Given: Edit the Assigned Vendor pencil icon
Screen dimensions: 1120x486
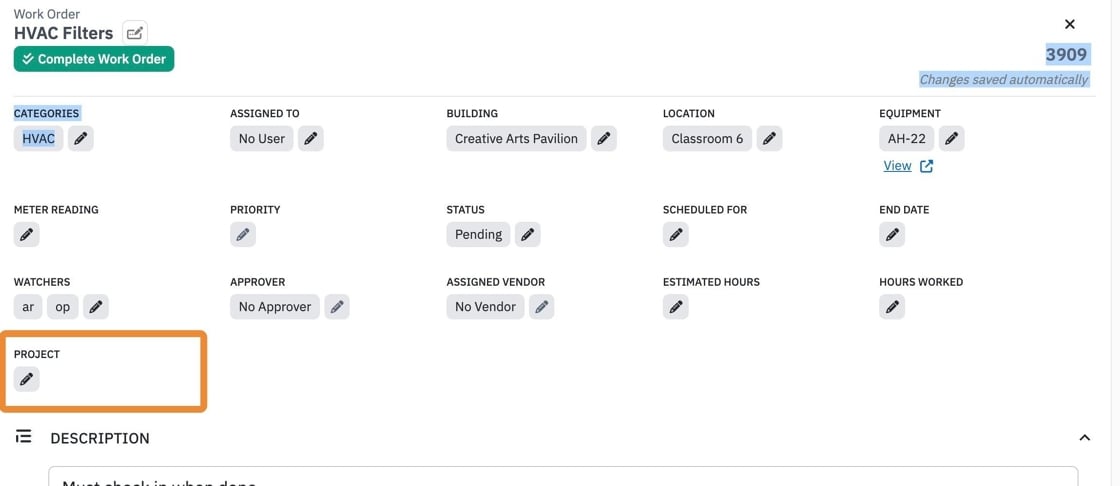Looking at the screenshot, I should [x=541, y=307].
